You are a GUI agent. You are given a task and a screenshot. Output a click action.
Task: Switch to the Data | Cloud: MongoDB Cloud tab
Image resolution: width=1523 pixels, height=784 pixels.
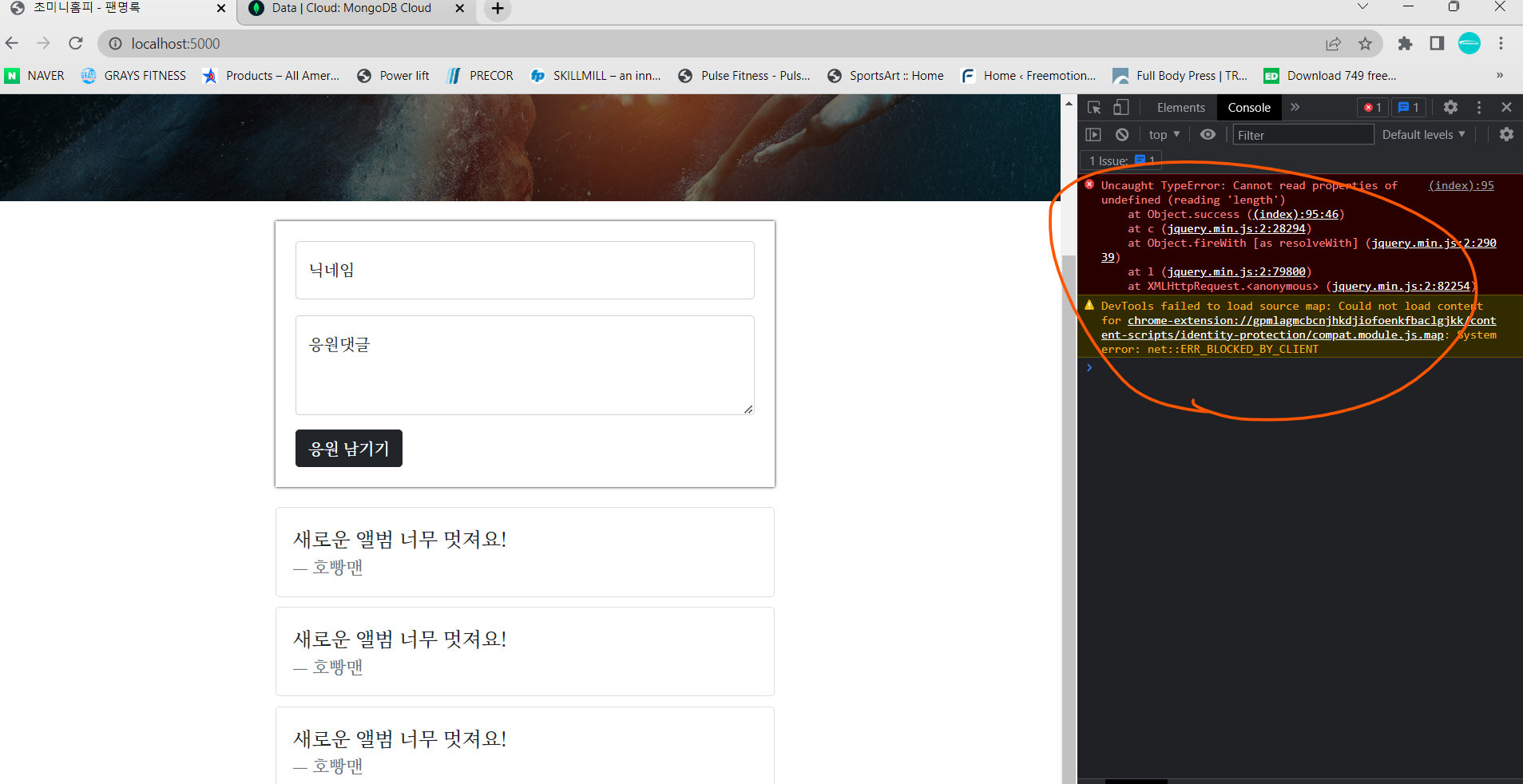coord(351,8)
